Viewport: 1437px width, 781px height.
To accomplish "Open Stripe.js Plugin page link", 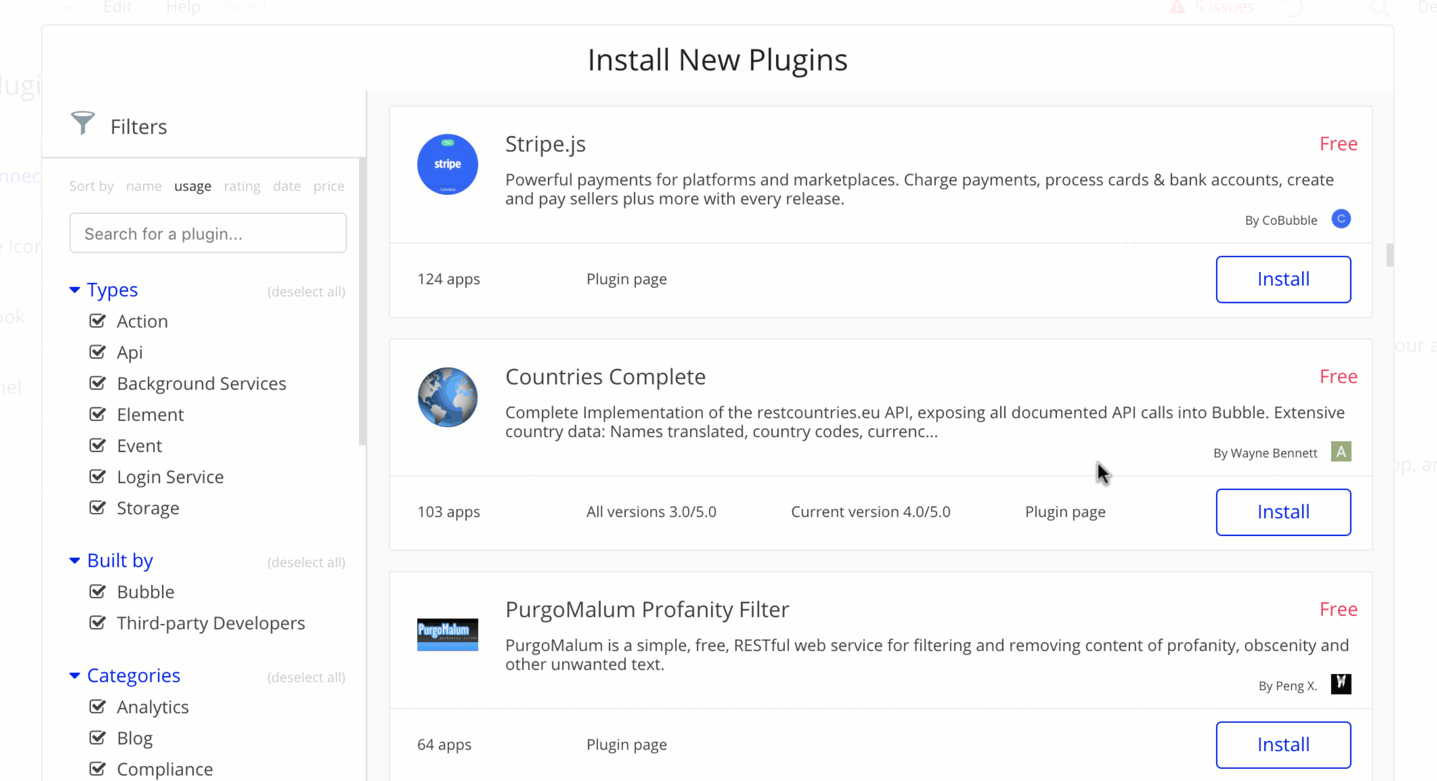I will [626, 279].
